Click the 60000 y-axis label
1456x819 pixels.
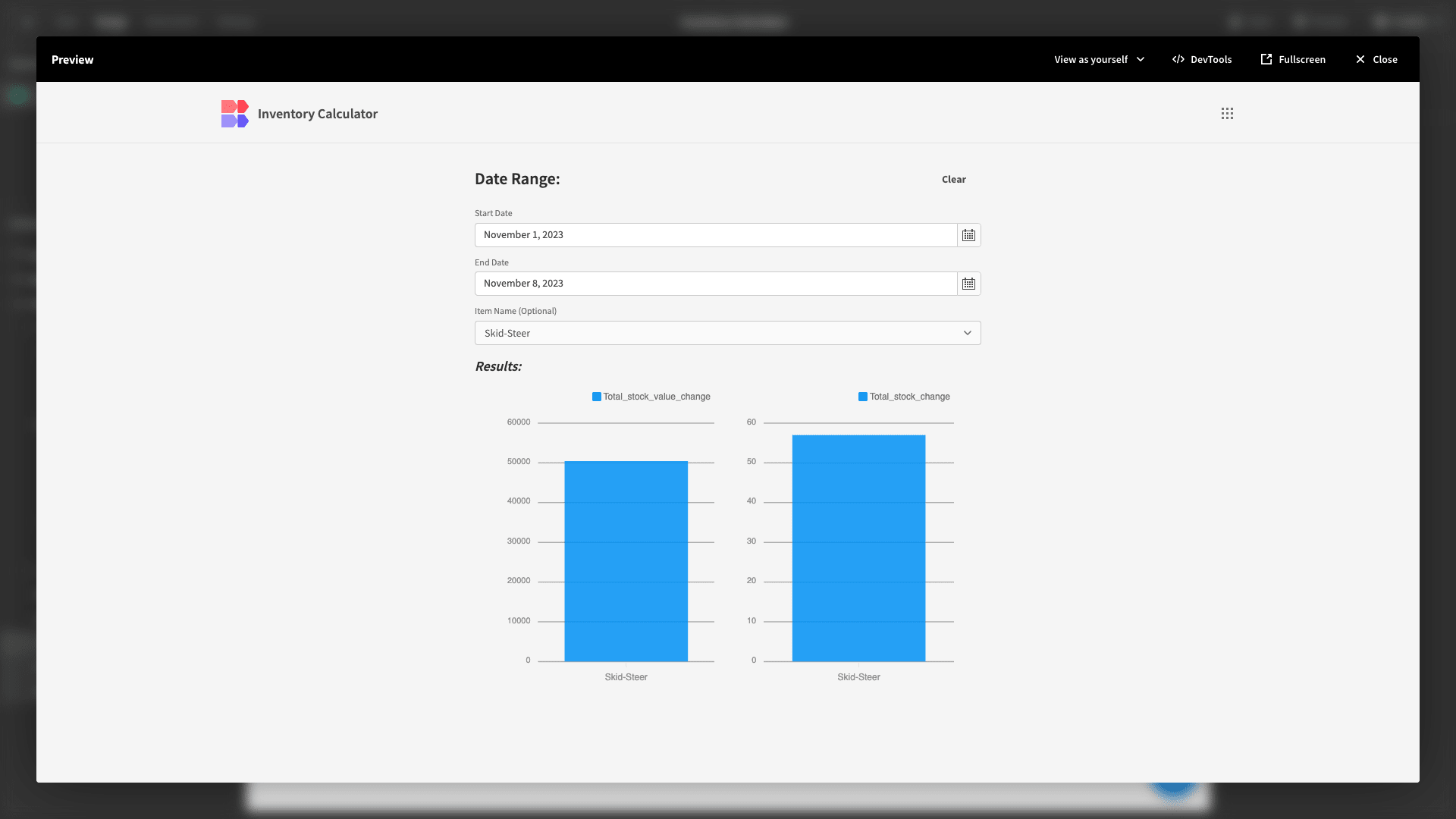point(519,422)
